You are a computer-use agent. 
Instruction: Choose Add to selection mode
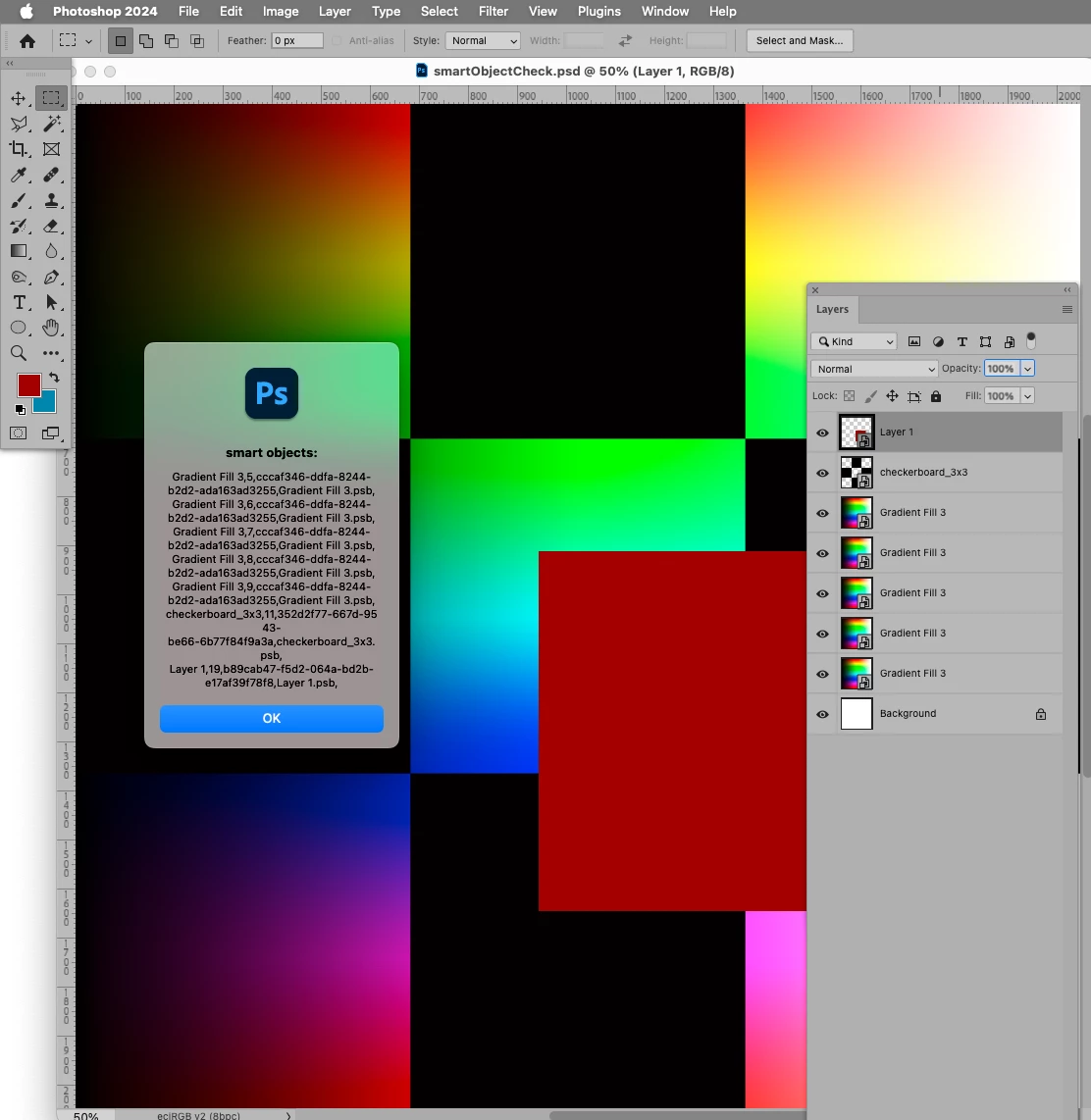point(146,41)
